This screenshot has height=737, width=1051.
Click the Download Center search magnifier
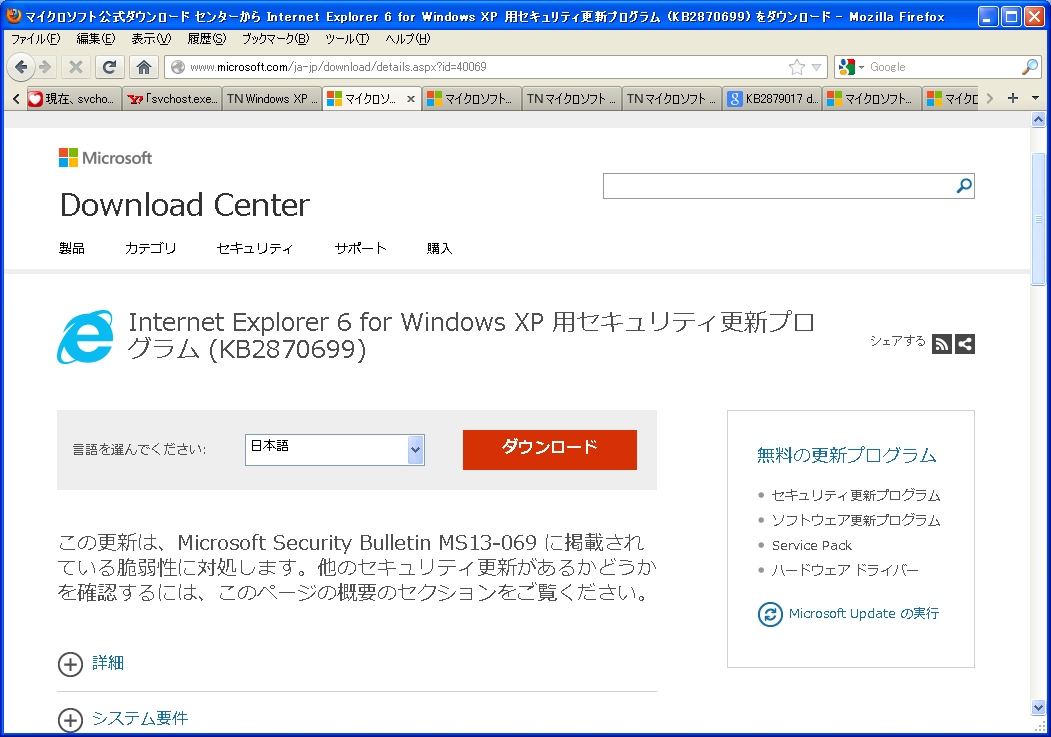click(x=963, y=186)
